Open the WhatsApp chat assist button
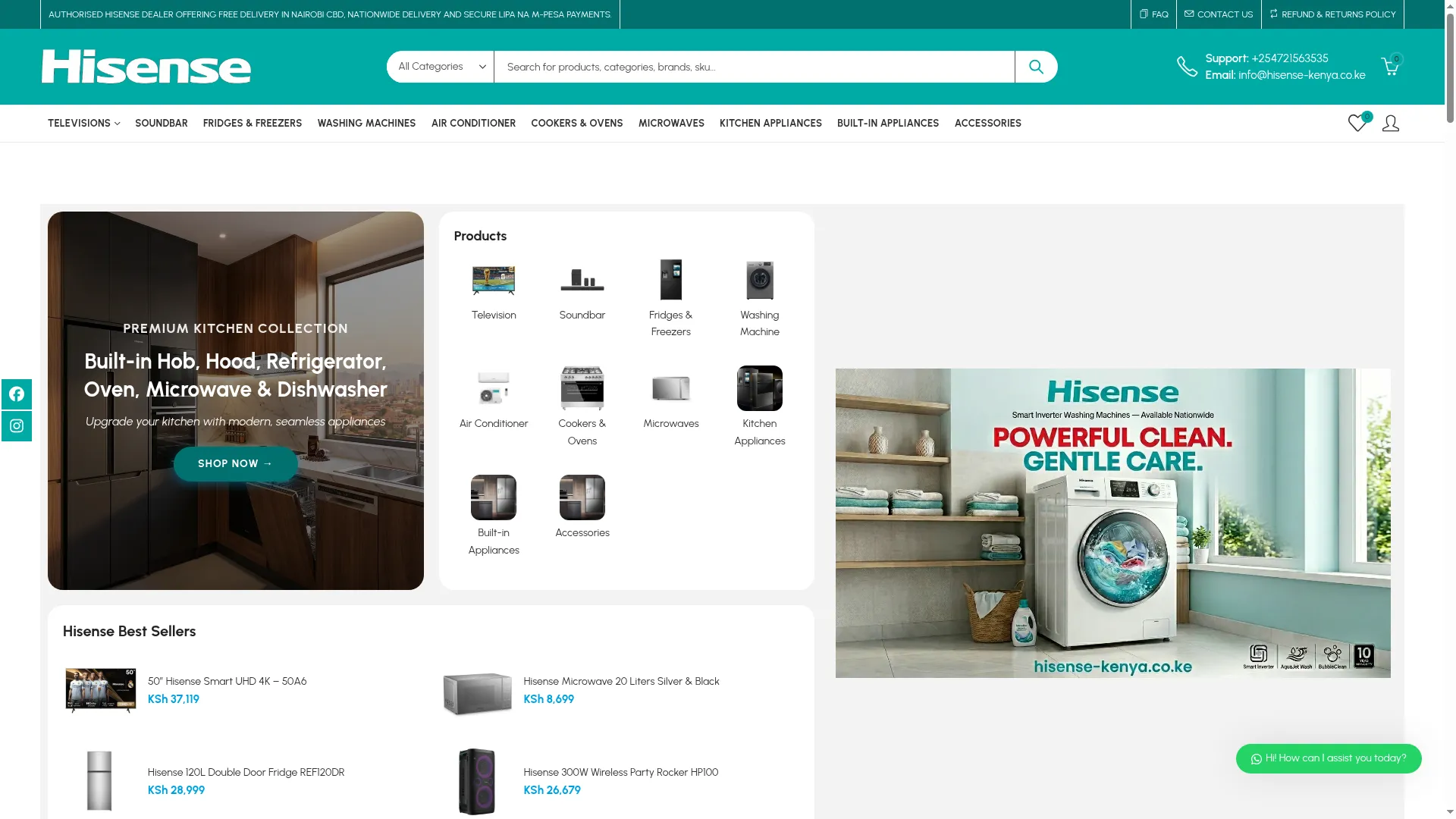1456x819 pixels. coord(1329,758)
